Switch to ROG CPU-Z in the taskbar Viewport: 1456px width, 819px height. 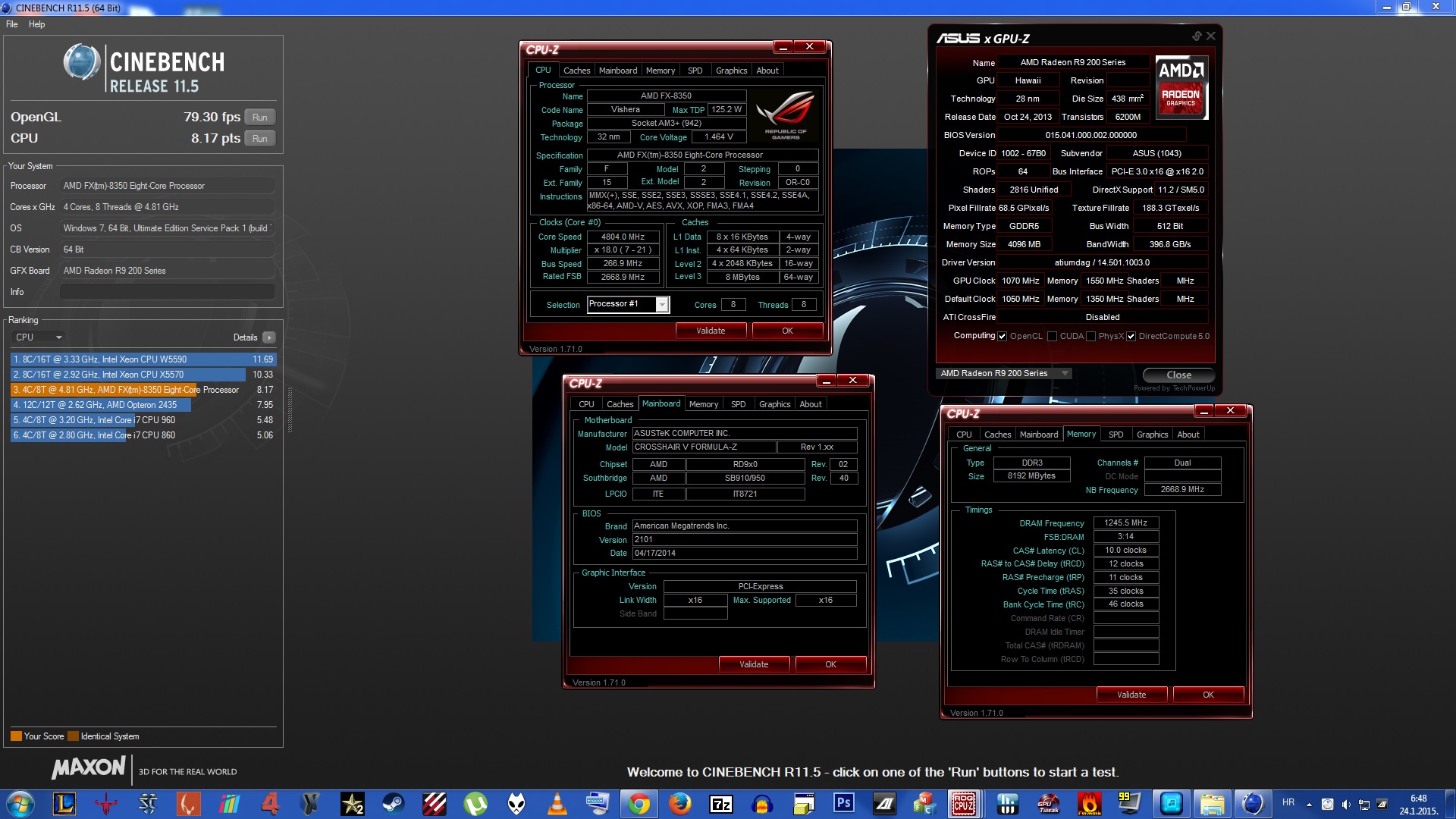coord(965,803)
